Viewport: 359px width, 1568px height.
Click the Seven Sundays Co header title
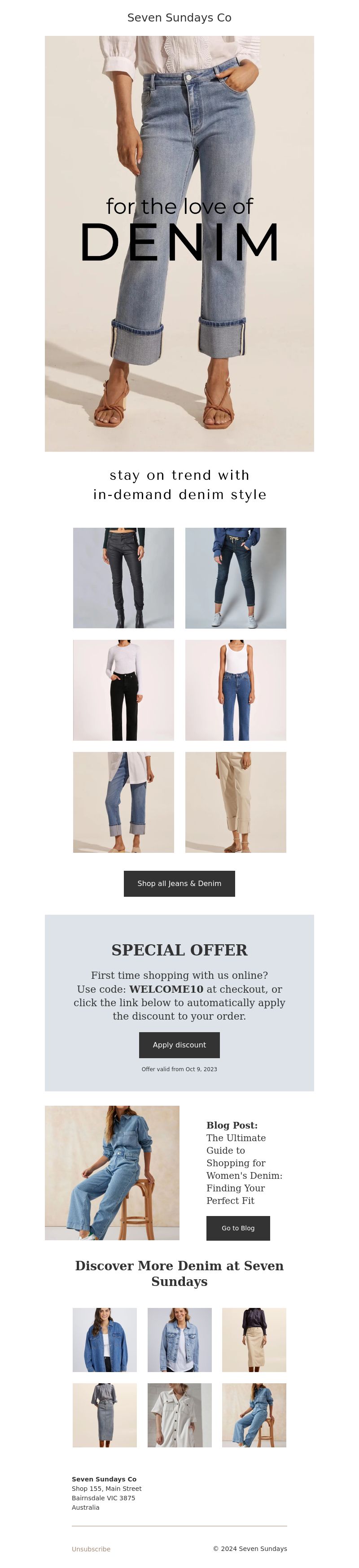[179, 17]
